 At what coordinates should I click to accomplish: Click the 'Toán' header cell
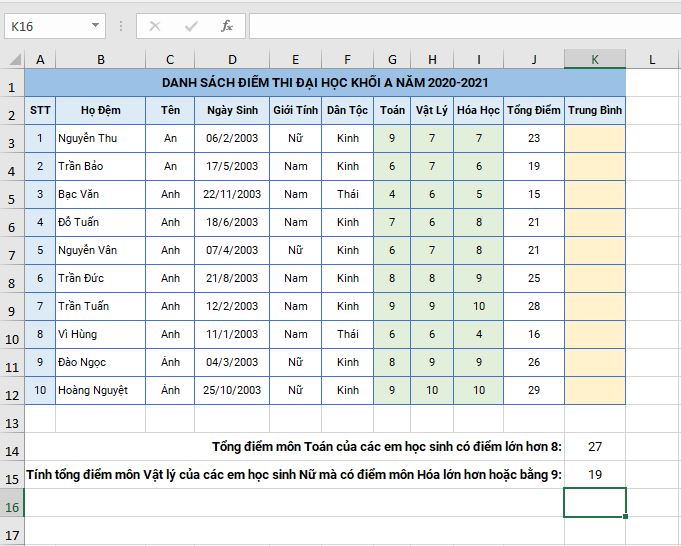392,110
